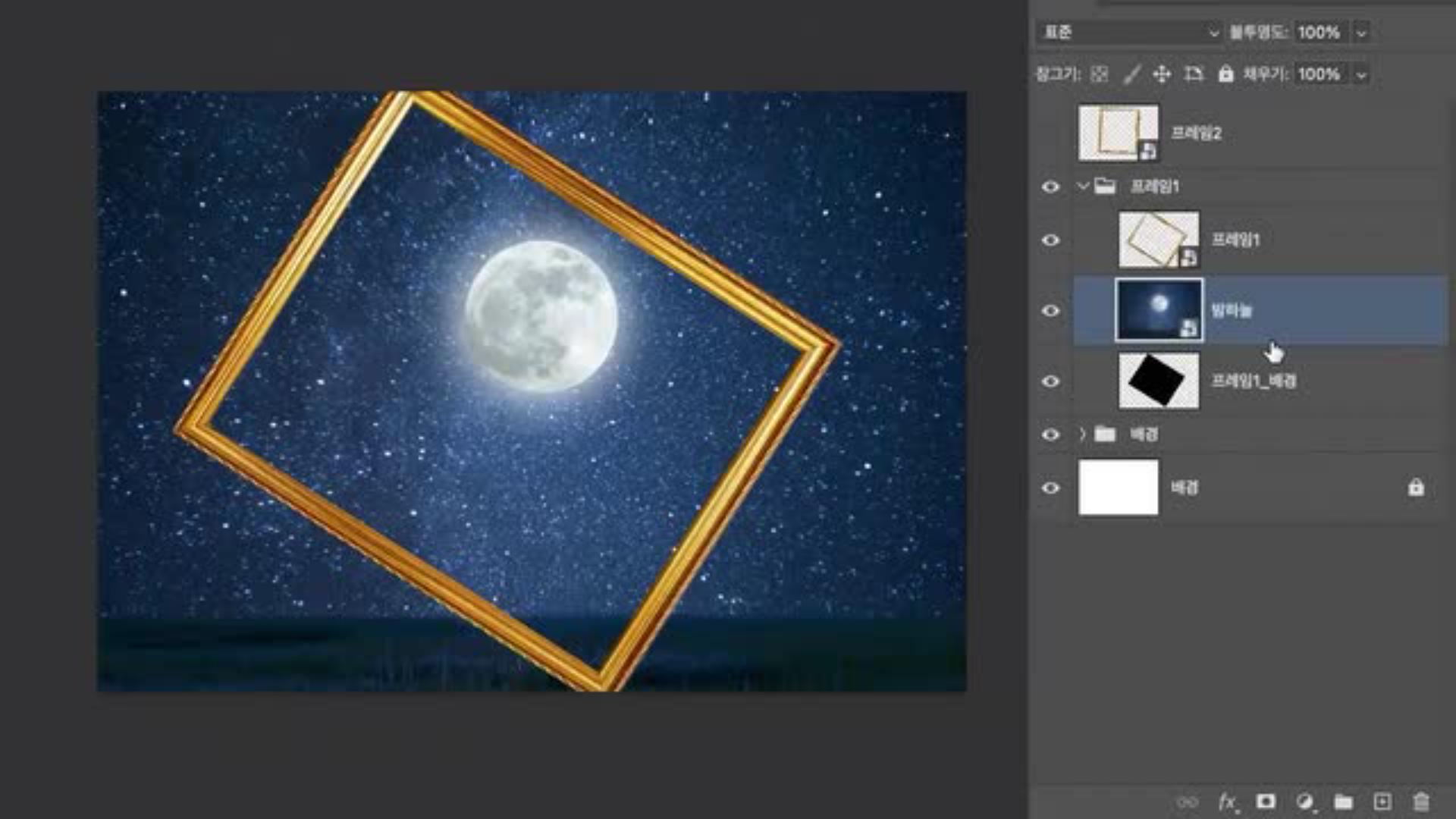1456x819 pixels.
Task: Open the fx layer style menu
Action: click(1226, 802)
